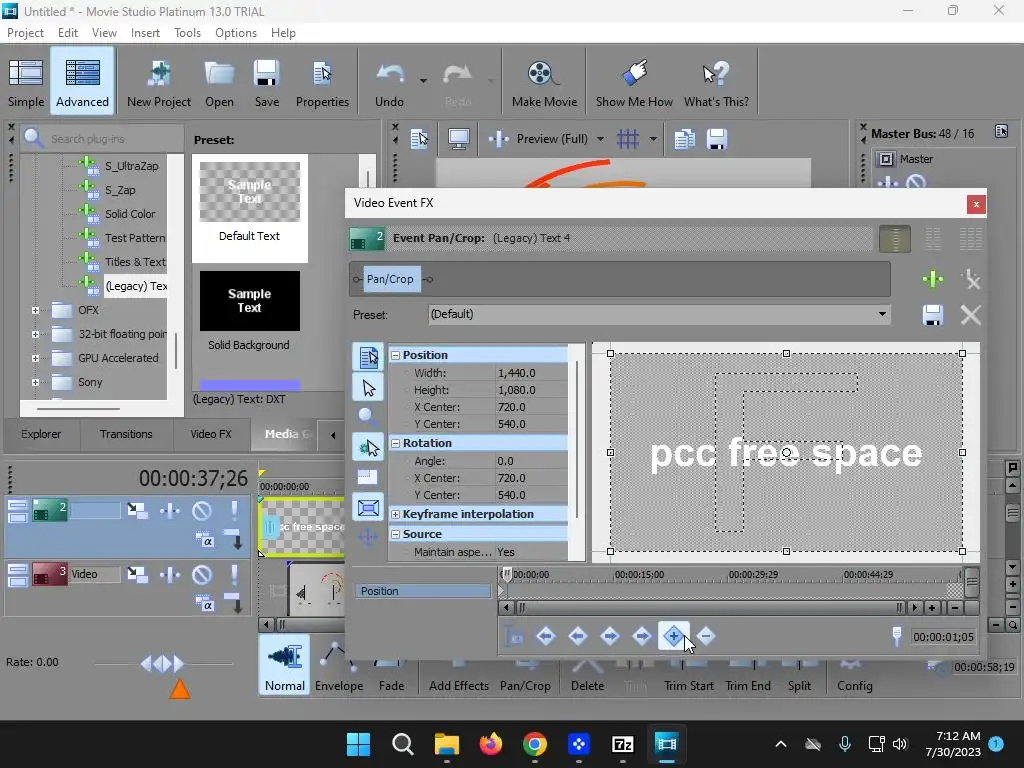The width and height of the screenshot is (1024, 768).
Task: Remove selected plug-in in Video Event FX
Action: pos(971,280)
